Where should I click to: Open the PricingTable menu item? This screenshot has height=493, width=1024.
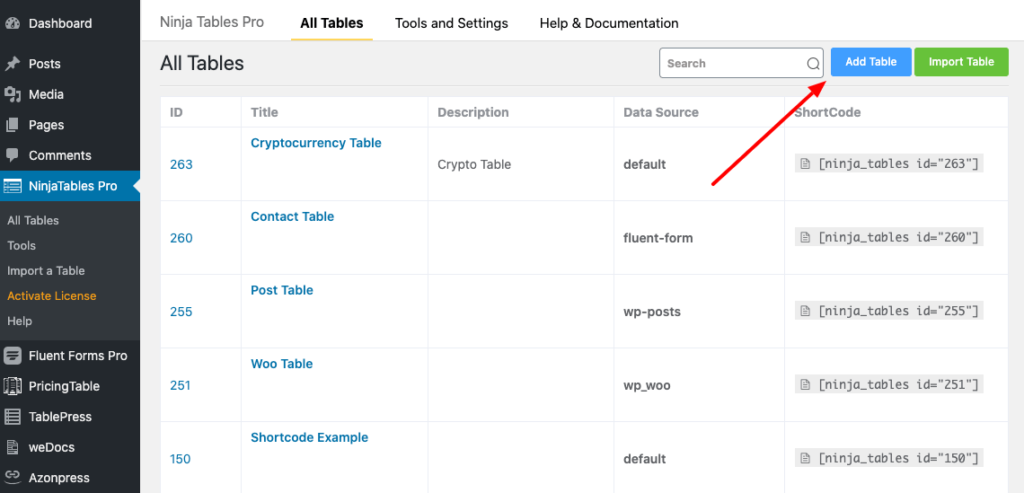tap(64, 386)
